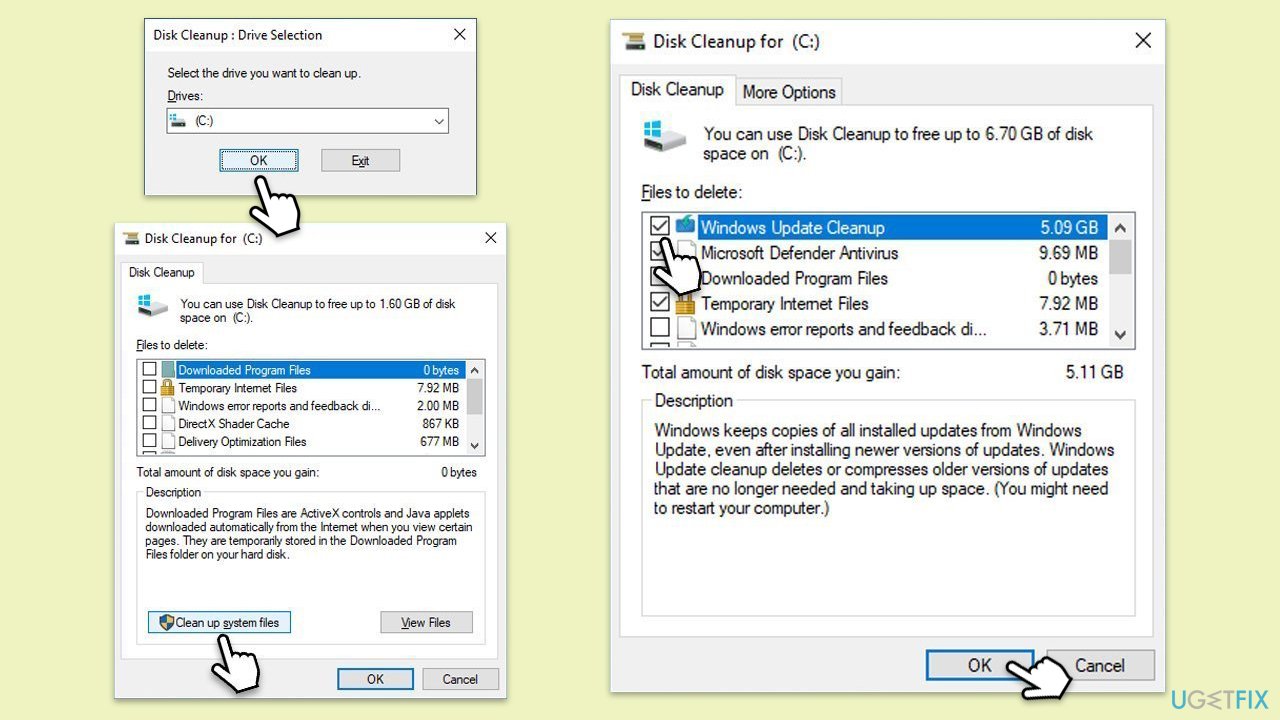Screen dimensions: 1280x720
Task: Close the large Disk Cleanup window
Action: tap(1143, 41)
